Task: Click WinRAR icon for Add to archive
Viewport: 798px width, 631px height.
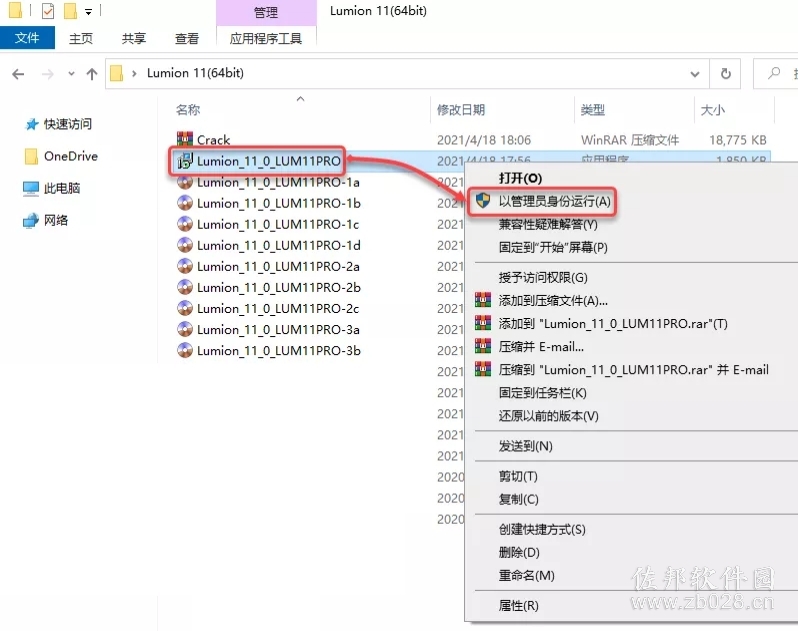Action: pos(483,300)
